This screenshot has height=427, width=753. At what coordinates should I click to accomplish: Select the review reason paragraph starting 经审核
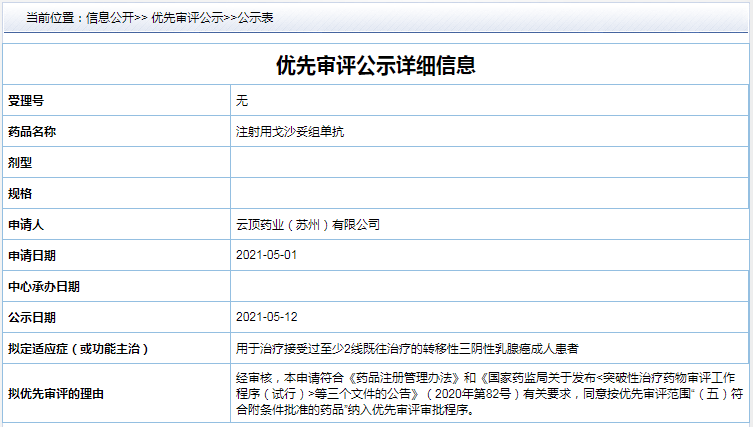(x=489, y=394)
